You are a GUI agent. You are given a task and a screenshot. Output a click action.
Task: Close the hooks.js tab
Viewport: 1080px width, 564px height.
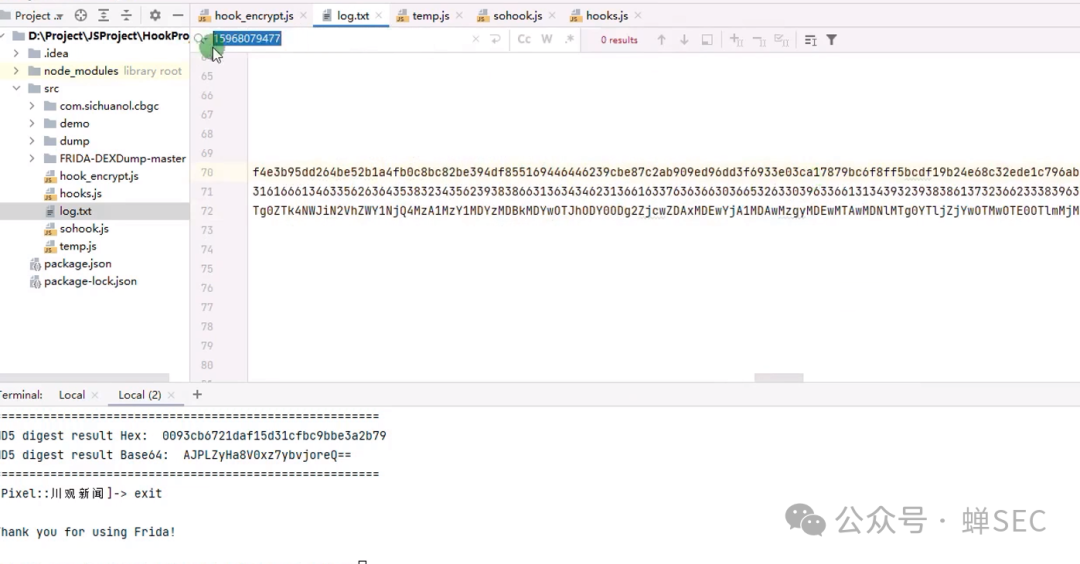click(x=638, y=15)
